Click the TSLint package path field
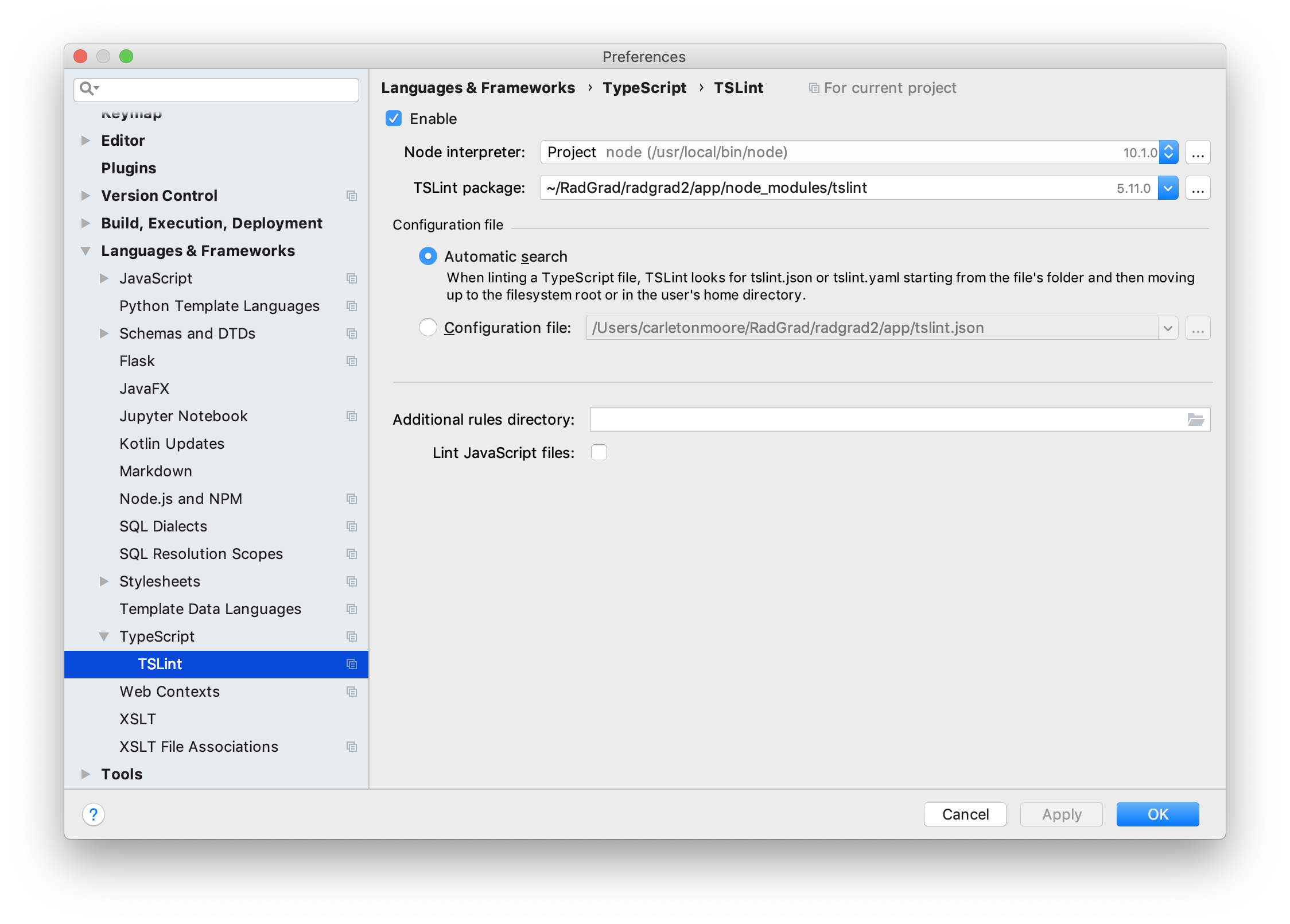This screenshot has height=924, width=1290. pos(849,188)
